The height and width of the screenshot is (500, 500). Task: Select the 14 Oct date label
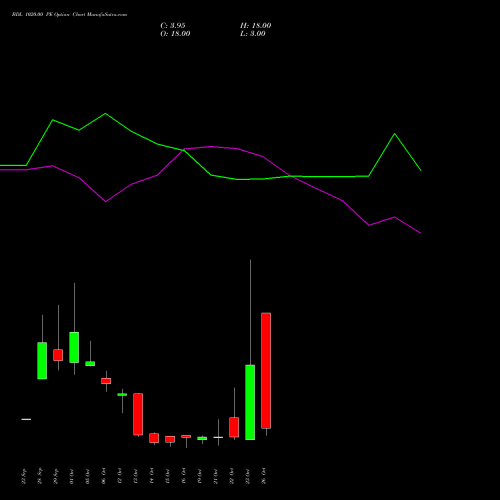pyautogui.click(x=152, y=476)
